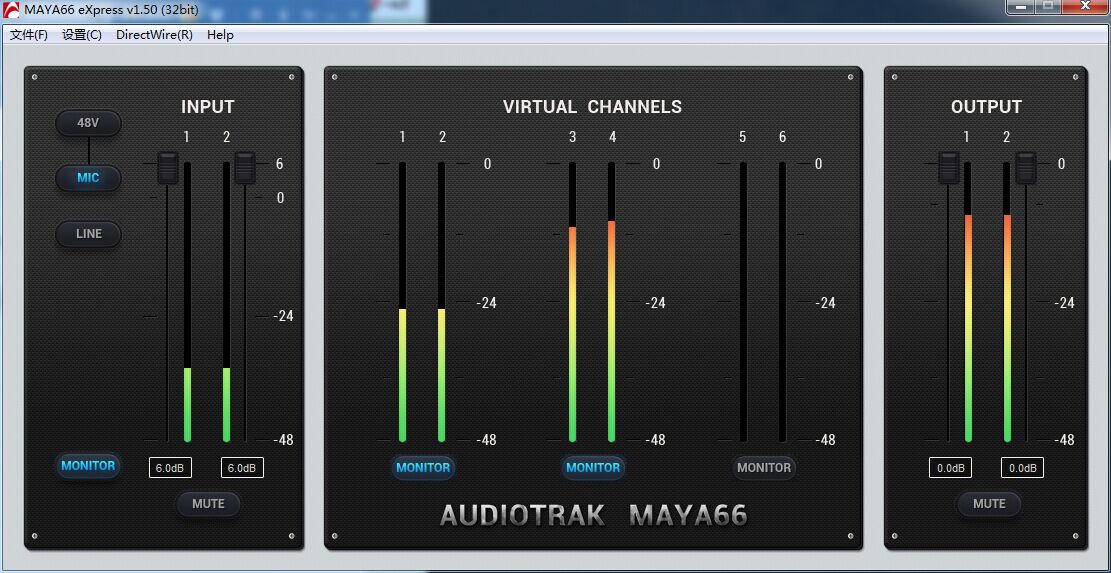Click Input channel 1 6.0dB value box

[x=170, y=467]
